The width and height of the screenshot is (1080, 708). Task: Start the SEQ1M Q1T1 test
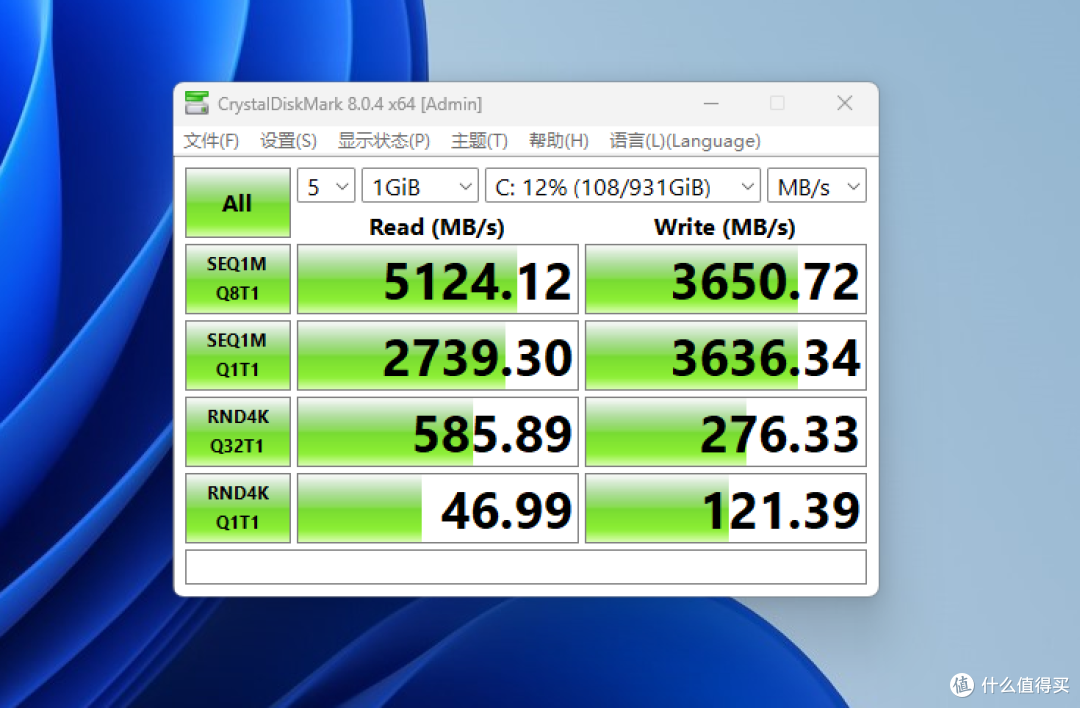point(238,355)
